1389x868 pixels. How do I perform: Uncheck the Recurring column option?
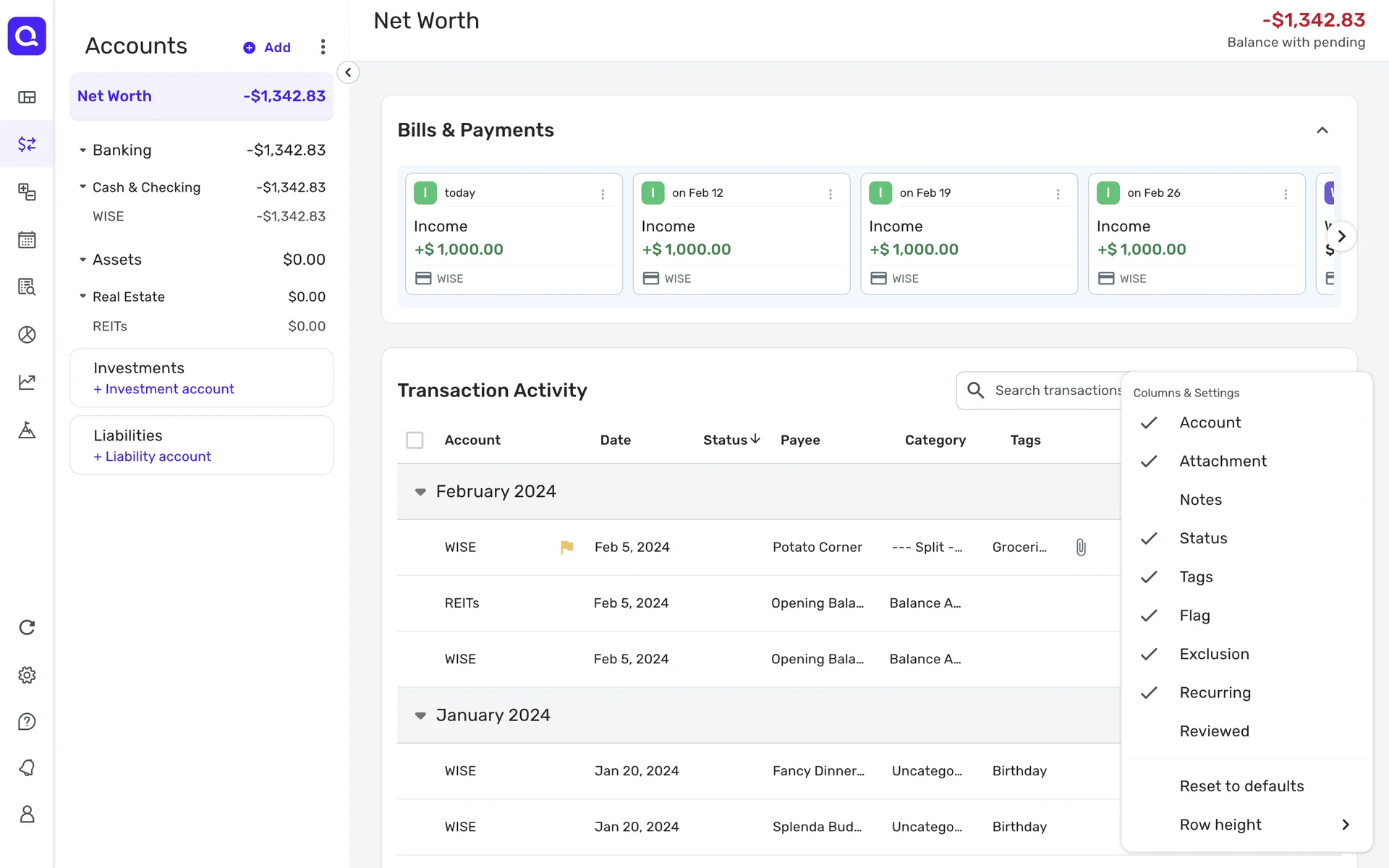[1215, 692]
